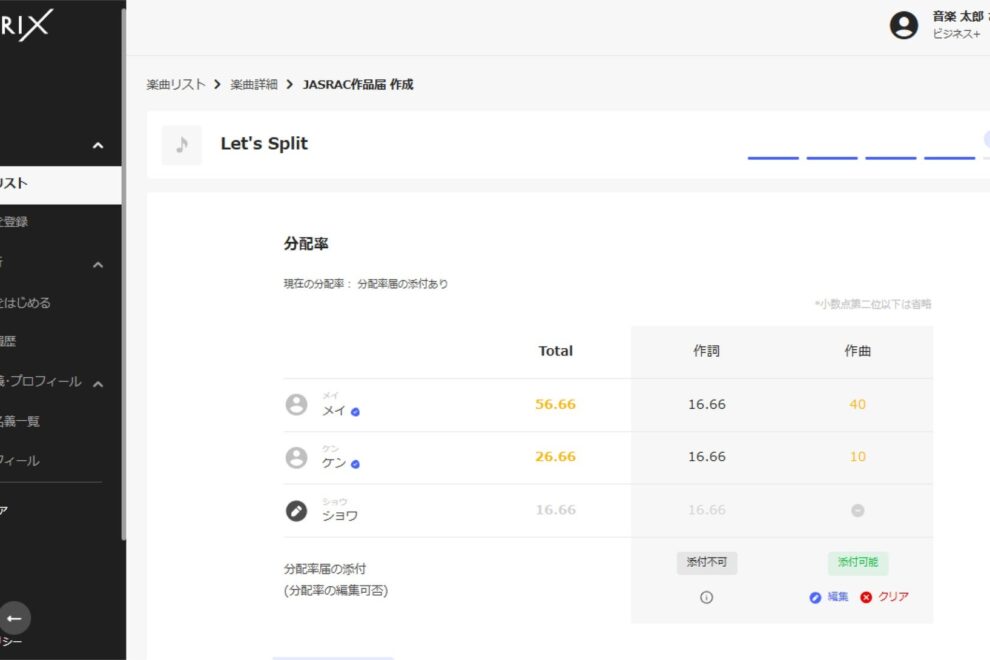
Task: Collapse the top sidebar section chevron
Action: (98, 145)
